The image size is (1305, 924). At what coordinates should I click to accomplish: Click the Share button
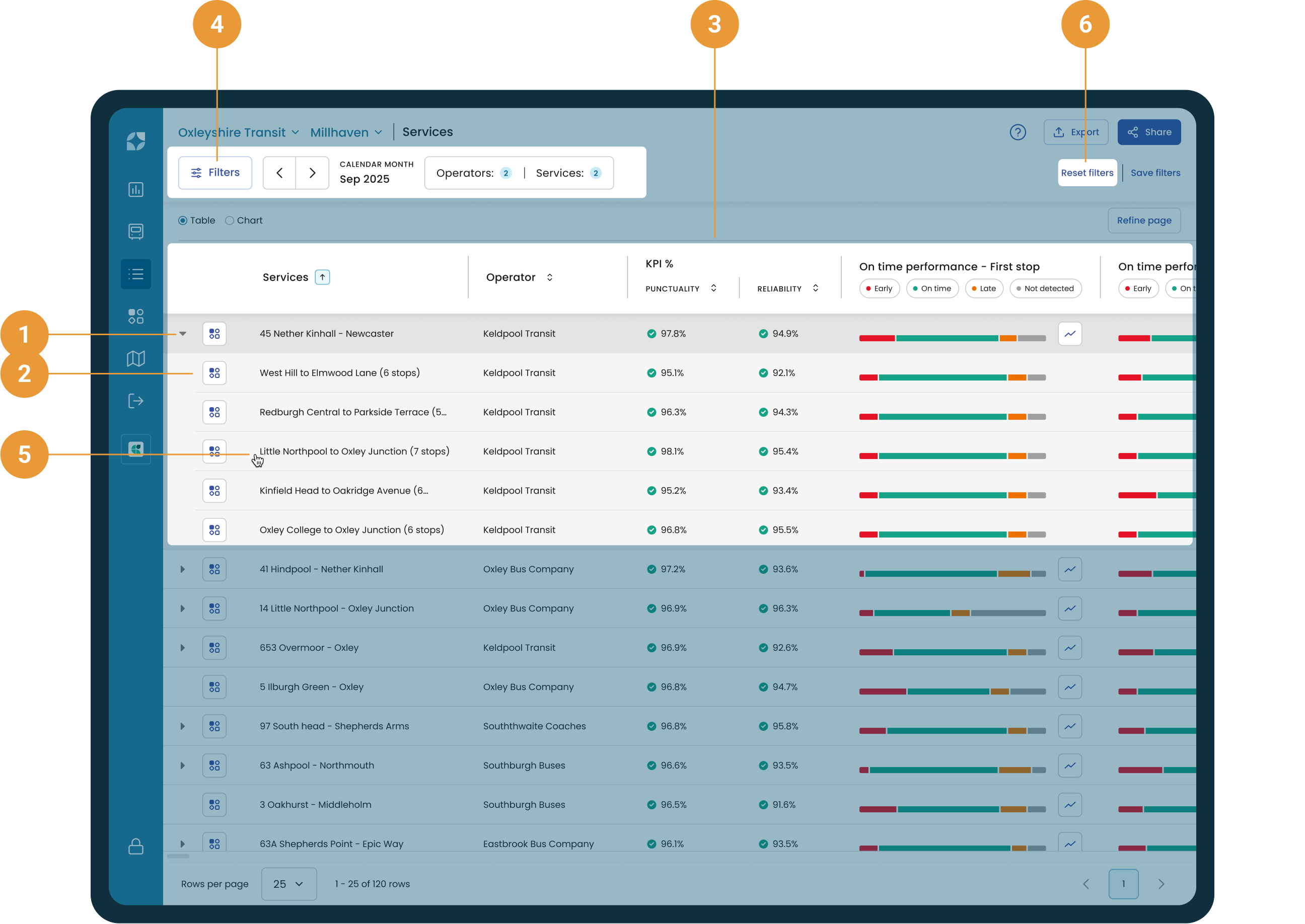click(1148, 132)
